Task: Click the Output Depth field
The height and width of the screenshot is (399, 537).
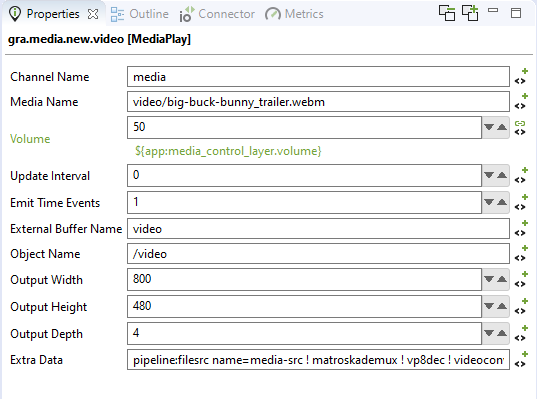Action: [304, 334]
